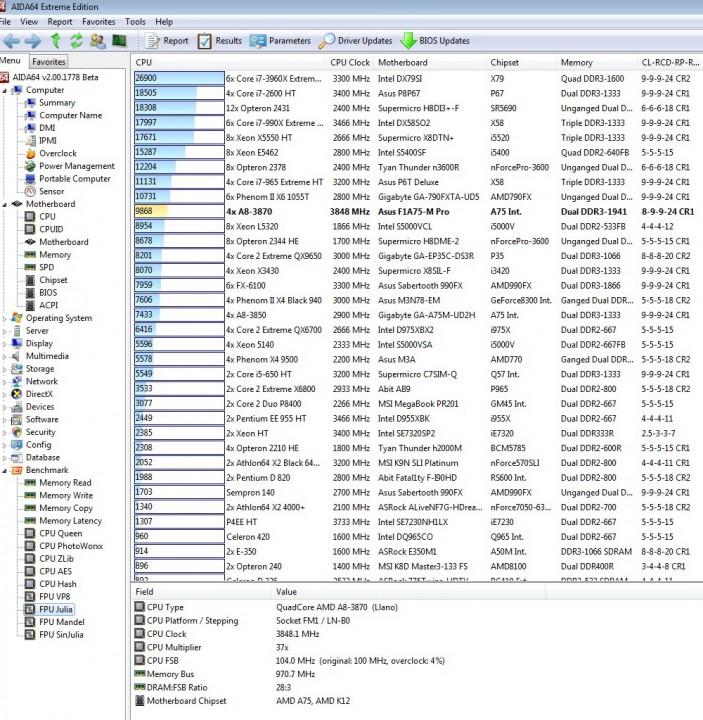The image size is (703, 720).
Task: Click the Value column header
Action: coord(409,592)
